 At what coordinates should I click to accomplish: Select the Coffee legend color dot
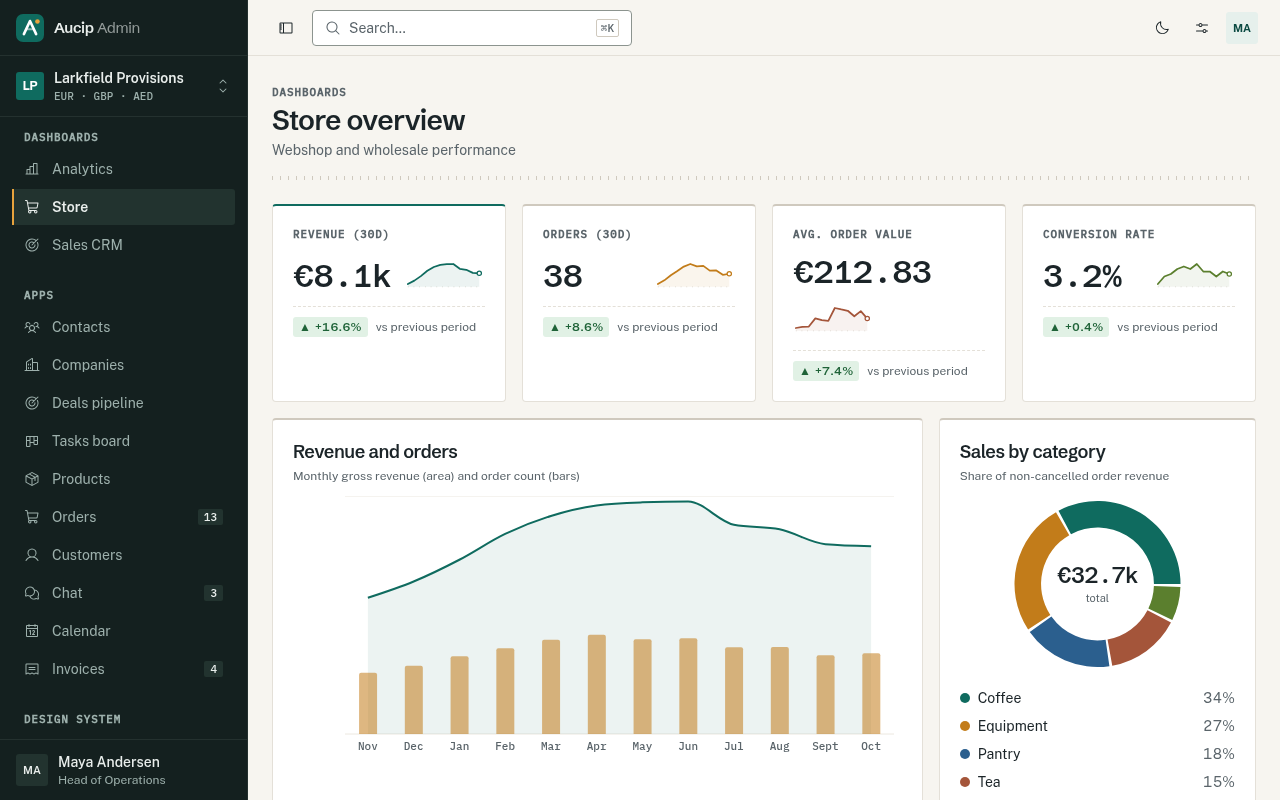[x=965, y=698]
